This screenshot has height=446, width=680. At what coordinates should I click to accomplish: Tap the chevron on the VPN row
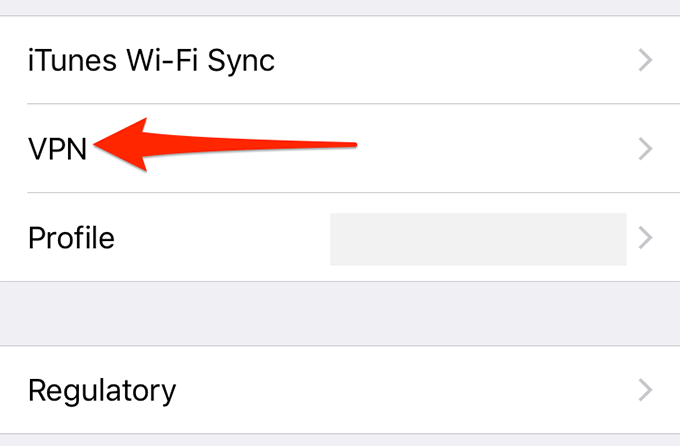pyautogui.click(x=645, y=149)
